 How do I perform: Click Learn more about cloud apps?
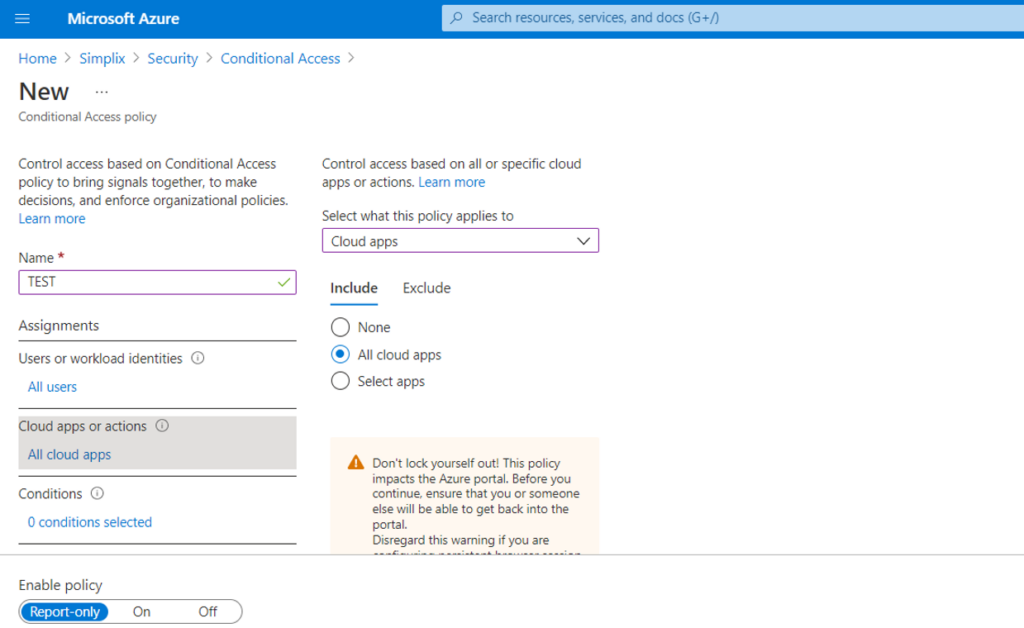coord(451,182)
